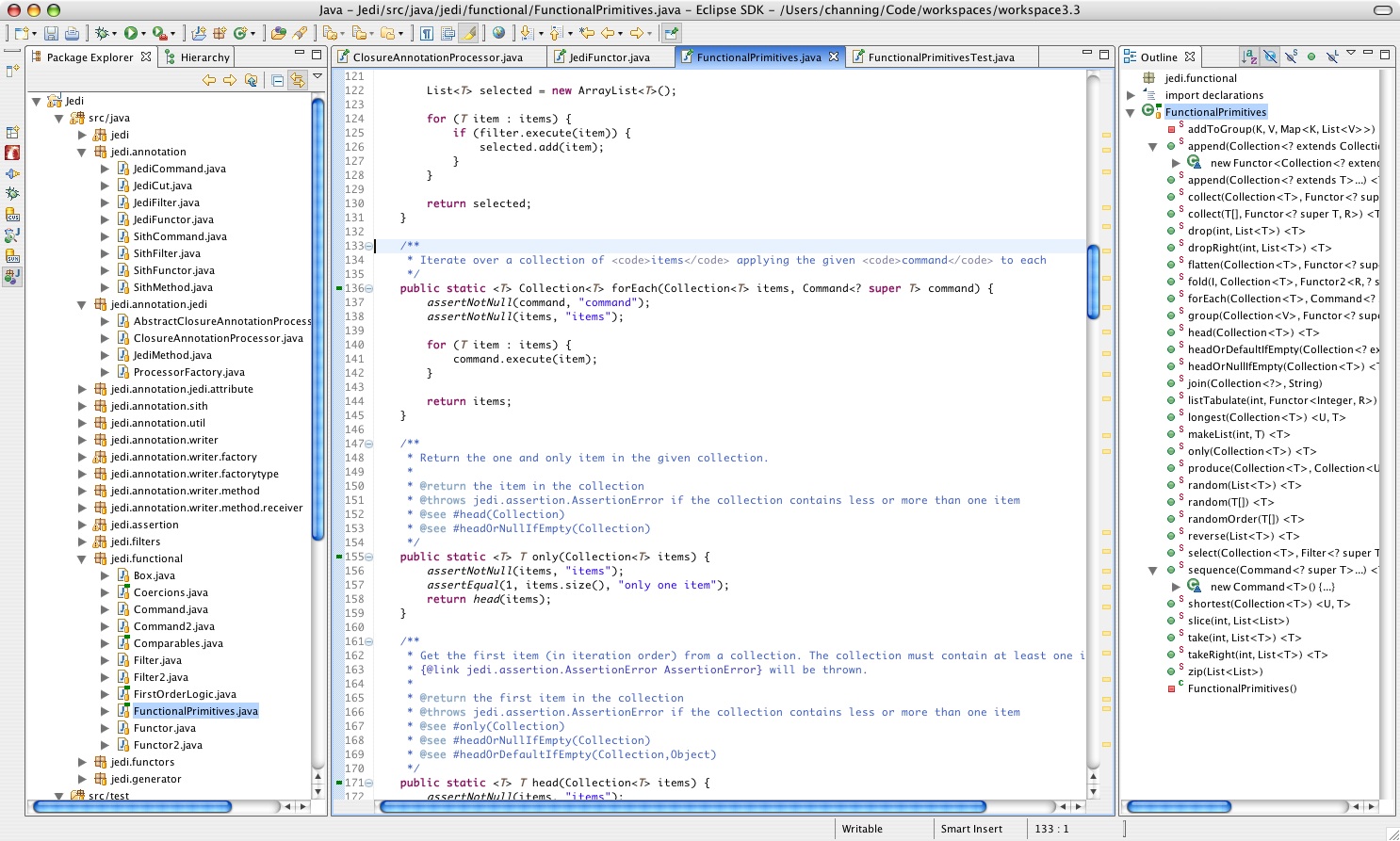Image resolution: width=1400 pixels, height=841 pixels.
Task: Toggle Hide Static Members in Outline
Action: tap(1291, 57)
